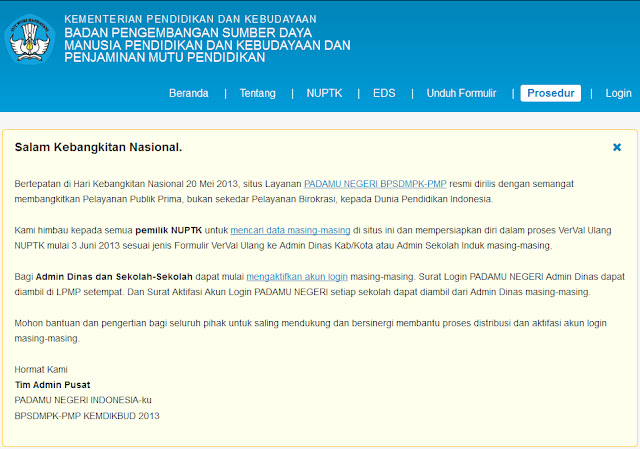Click header line PENJAMINAN MUTU PENDIDIKAN
The image size is (640, 449).
164,58
